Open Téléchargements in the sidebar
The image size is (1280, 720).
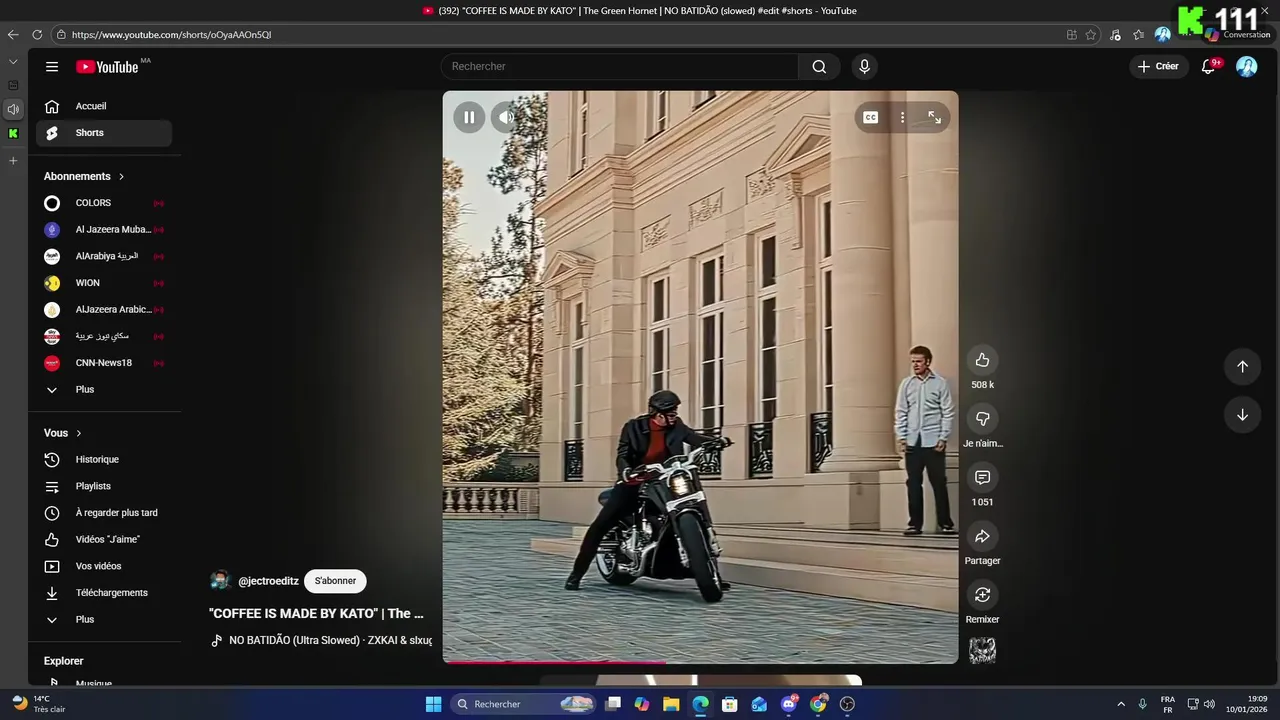tap(104, 593)
